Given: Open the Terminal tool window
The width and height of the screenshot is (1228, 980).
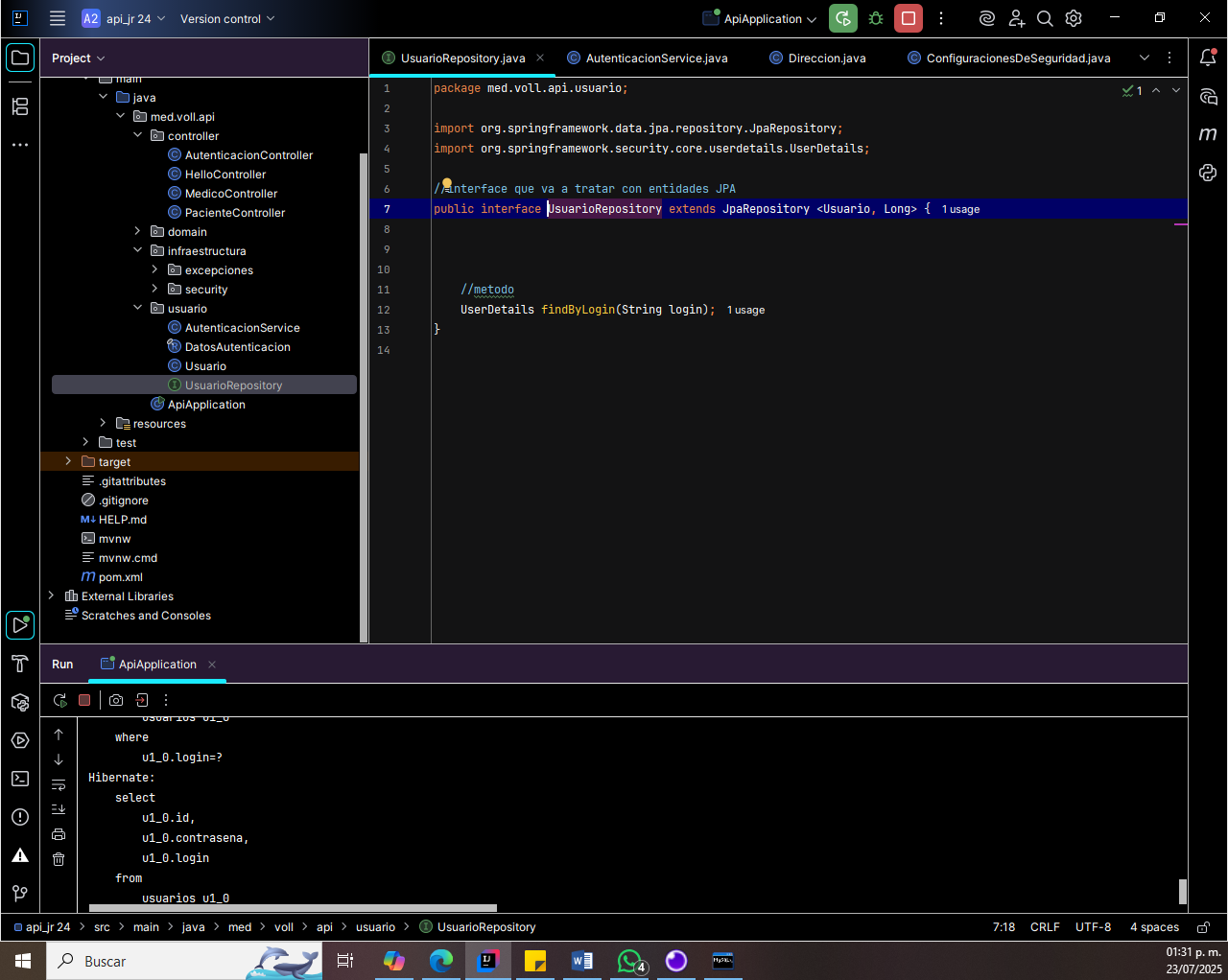Looking at the screenshot, I should point(19,779).
